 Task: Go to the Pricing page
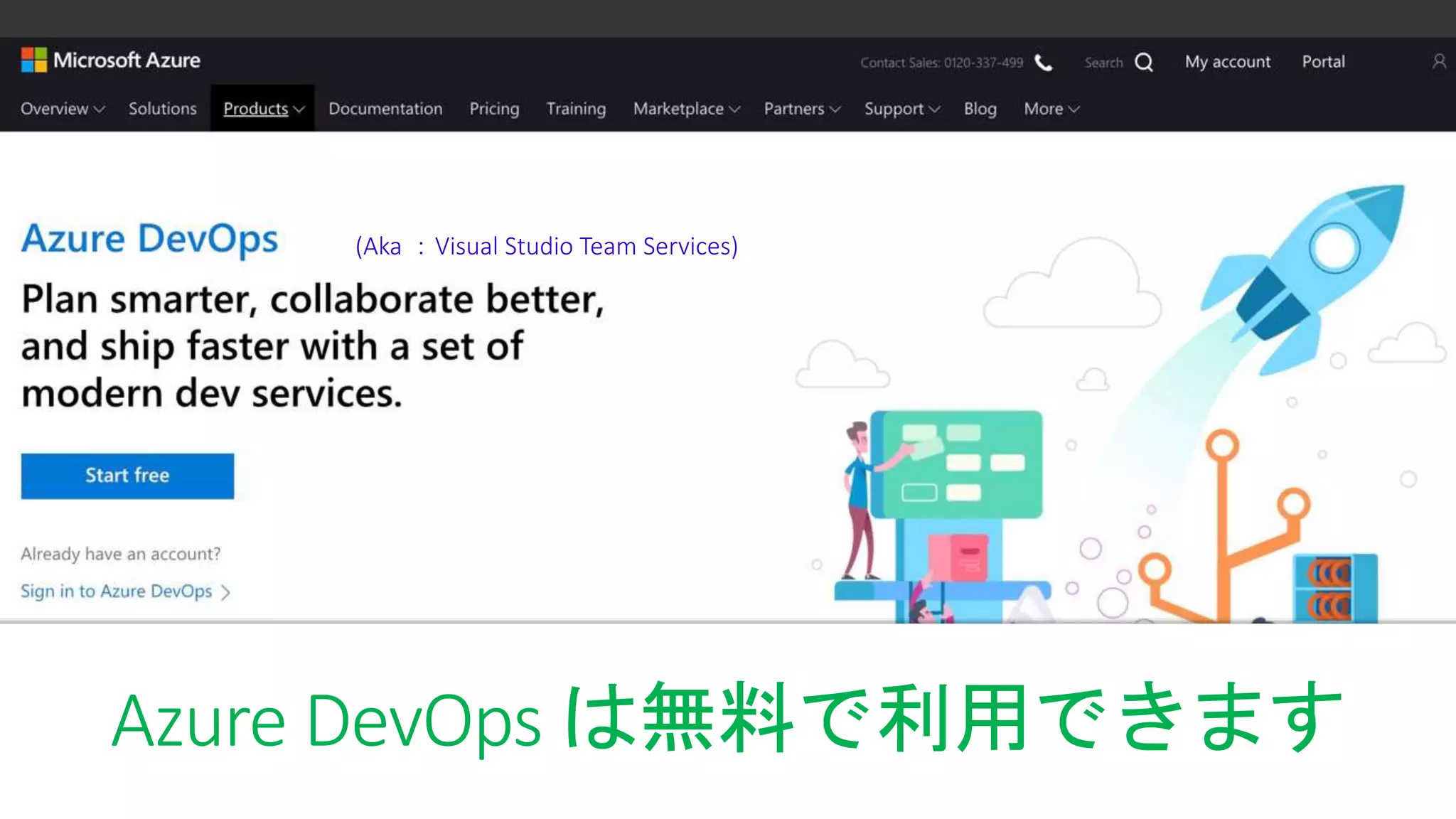coord(494,109)
